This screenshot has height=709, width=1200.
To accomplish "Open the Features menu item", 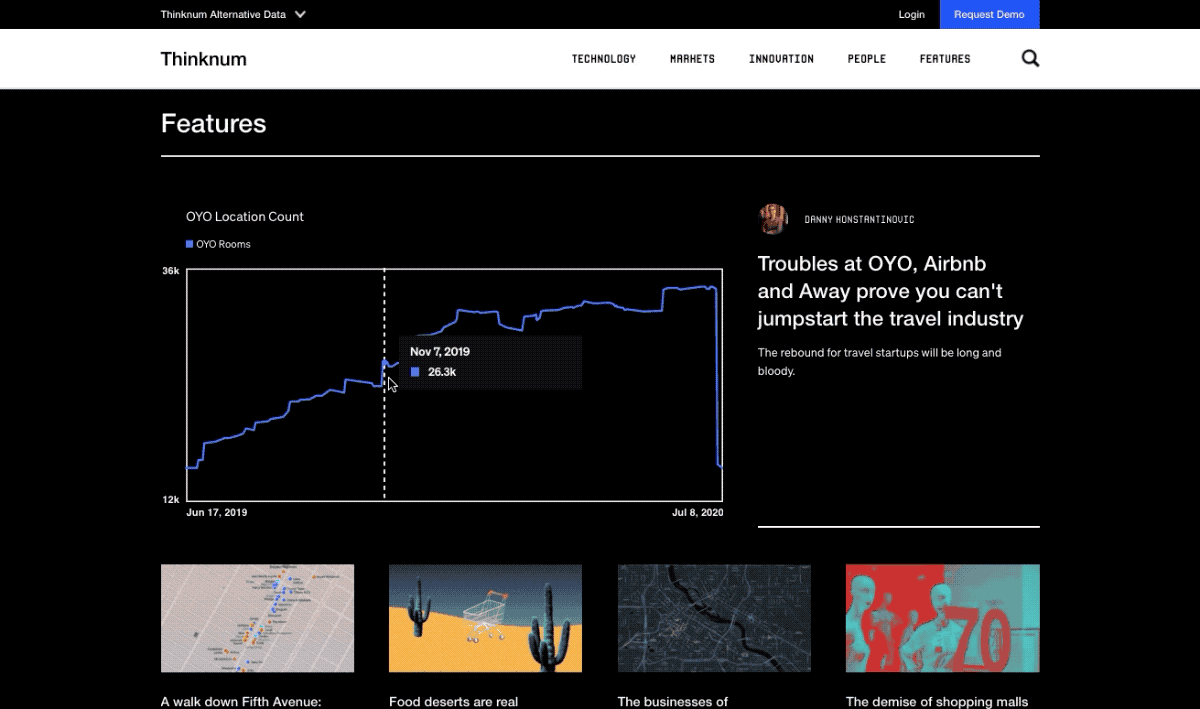I will [945, 59].
